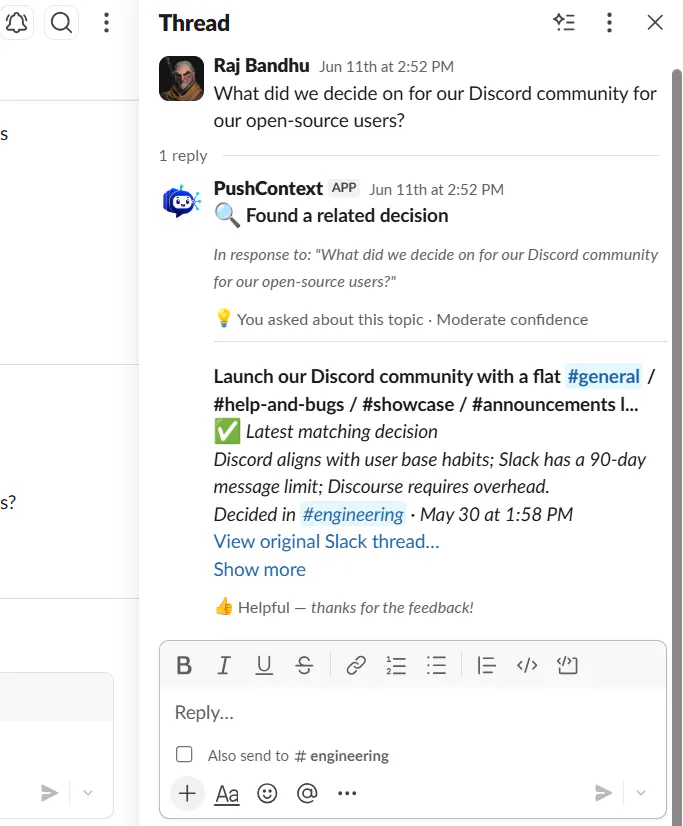Viewport: 683px width, 826px height.
Task: Open the emoji picker
Action: (267, 793)
